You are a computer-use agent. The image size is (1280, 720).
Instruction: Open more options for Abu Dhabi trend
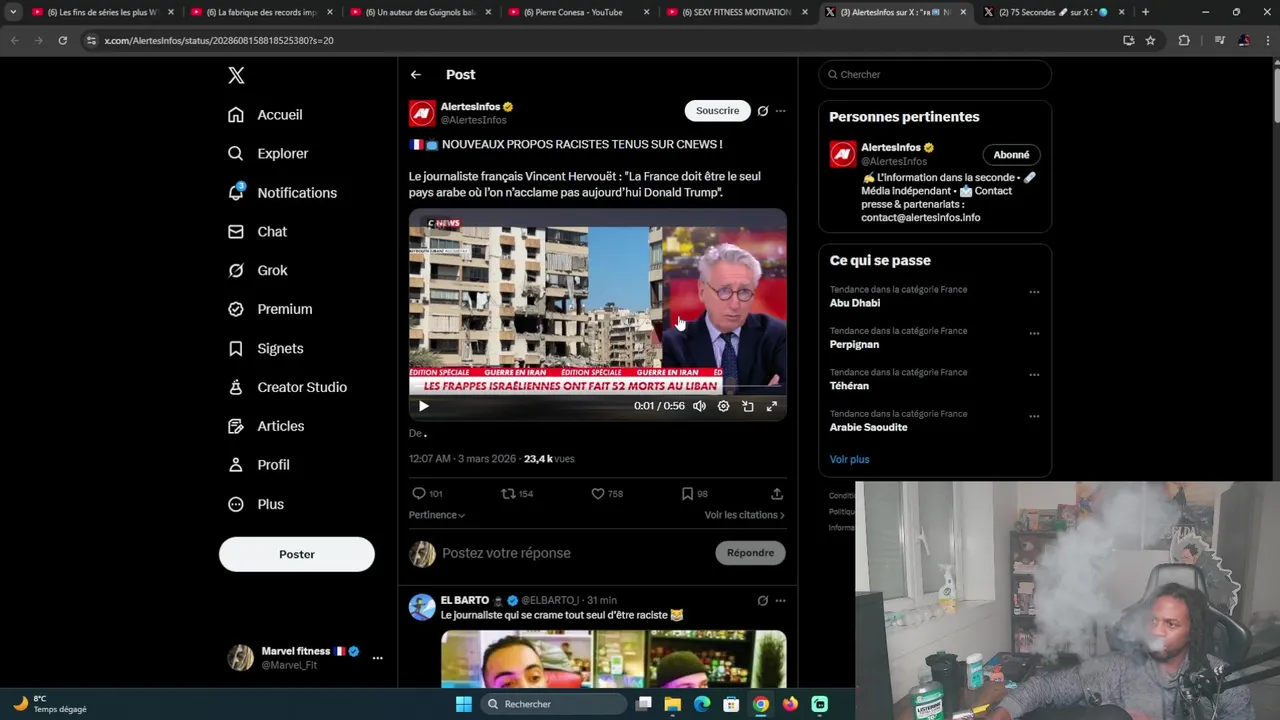pos(1034,292)
